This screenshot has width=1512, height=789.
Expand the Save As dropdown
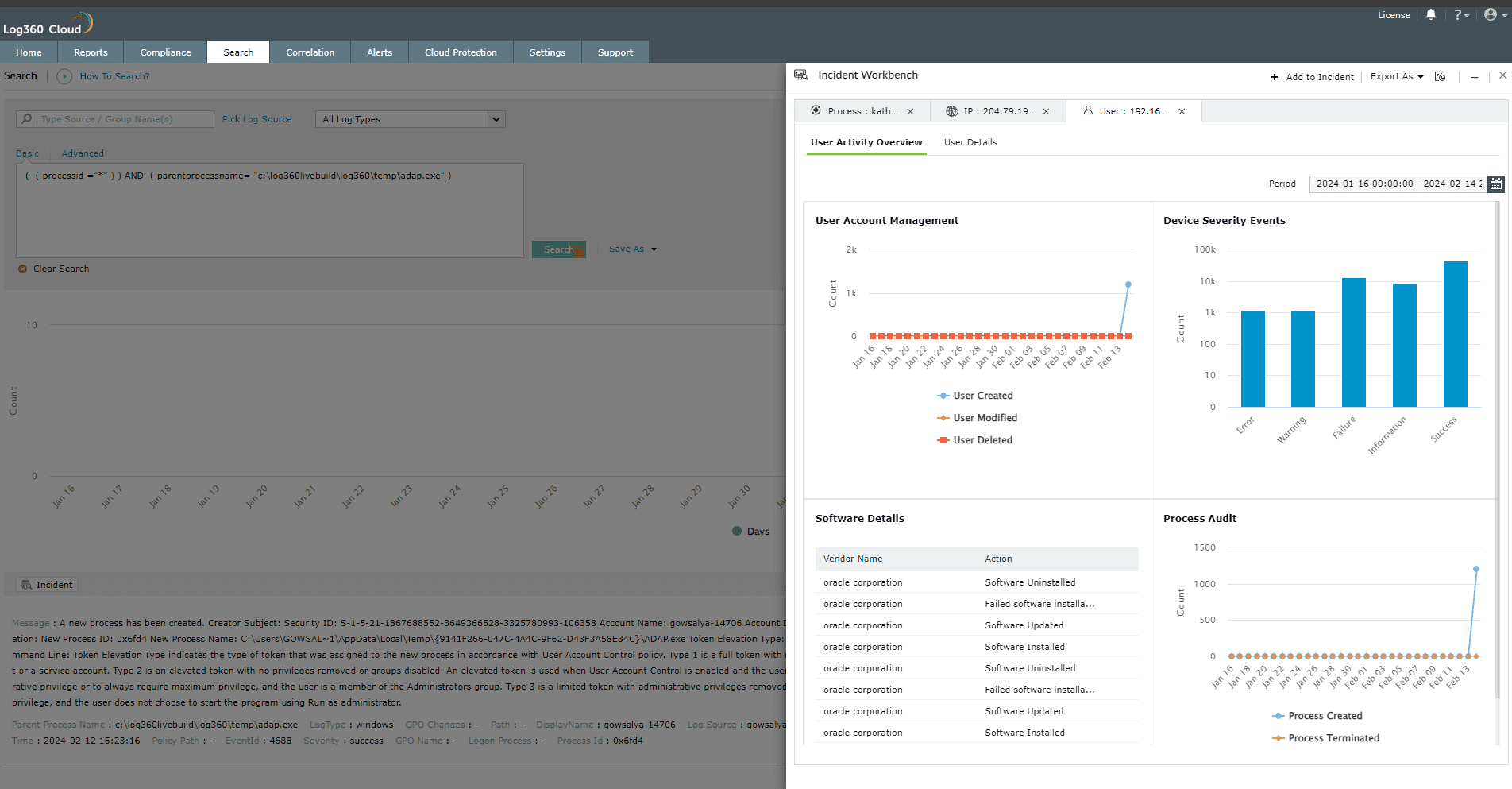[633, 249]
